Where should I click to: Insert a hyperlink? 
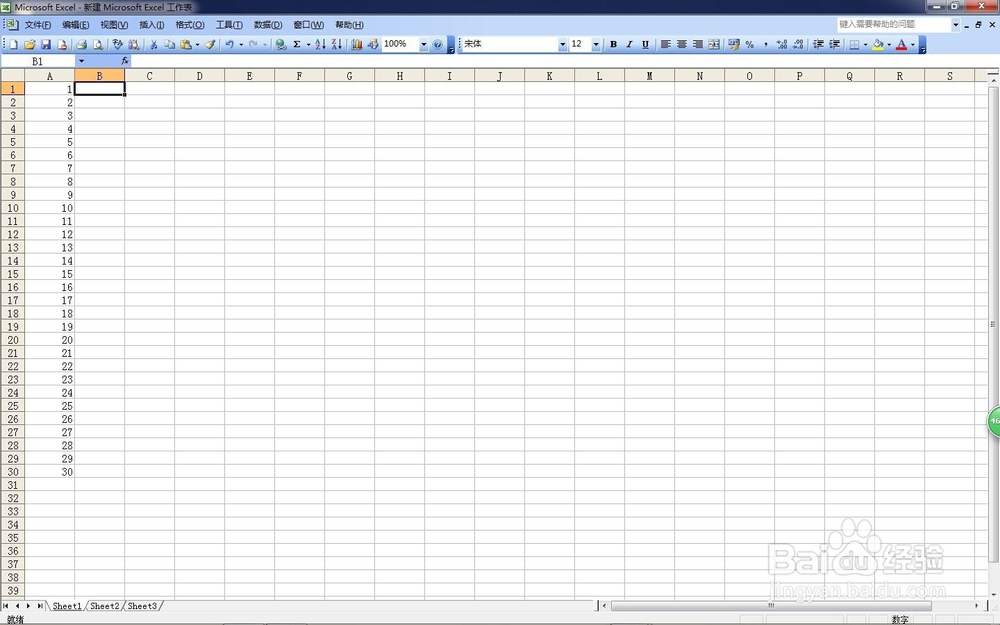pyautogui.click(x=282, y=44)
